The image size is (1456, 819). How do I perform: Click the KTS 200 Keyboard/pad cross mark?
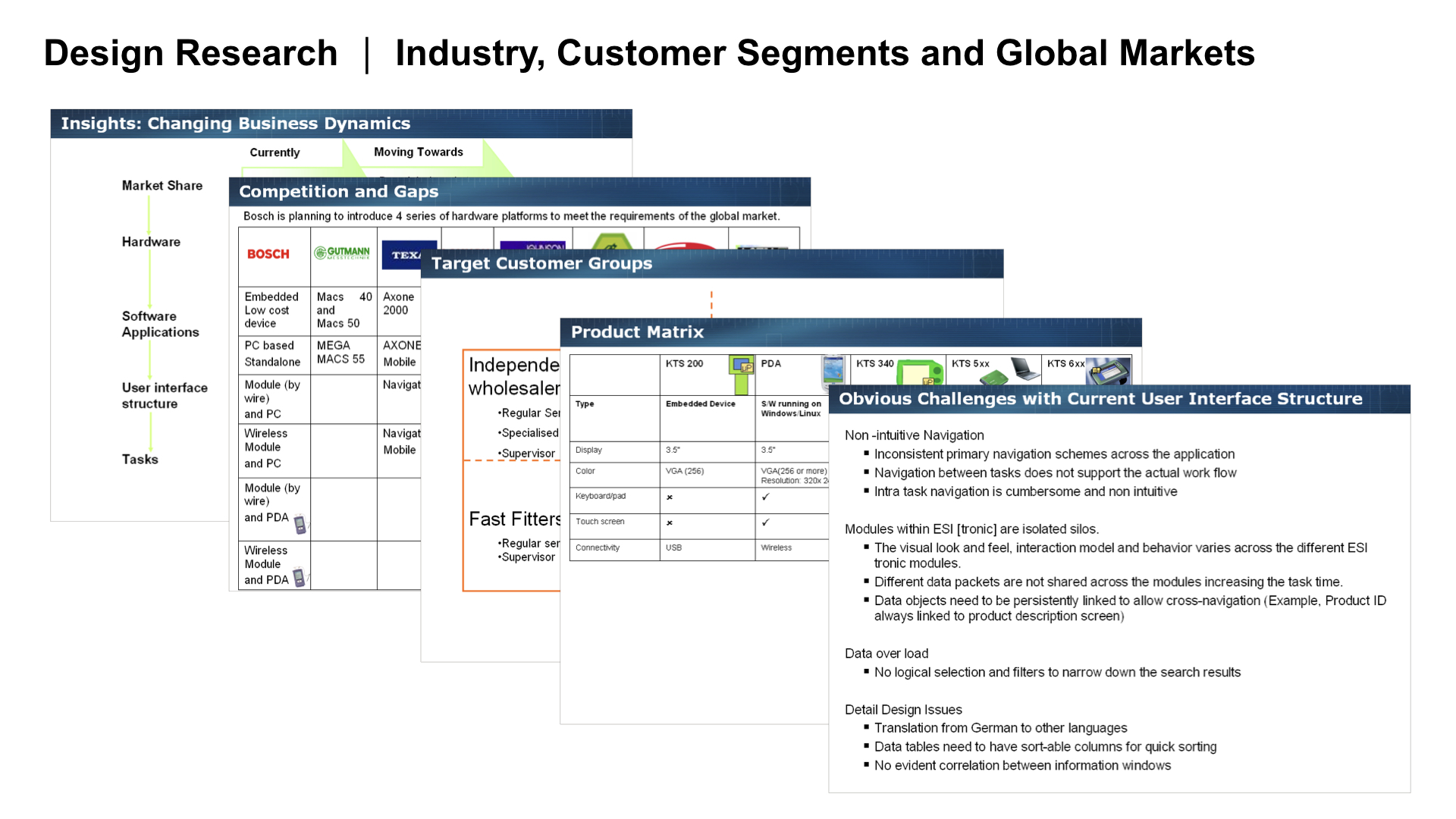pyautogui.click(x=670, y=497)
